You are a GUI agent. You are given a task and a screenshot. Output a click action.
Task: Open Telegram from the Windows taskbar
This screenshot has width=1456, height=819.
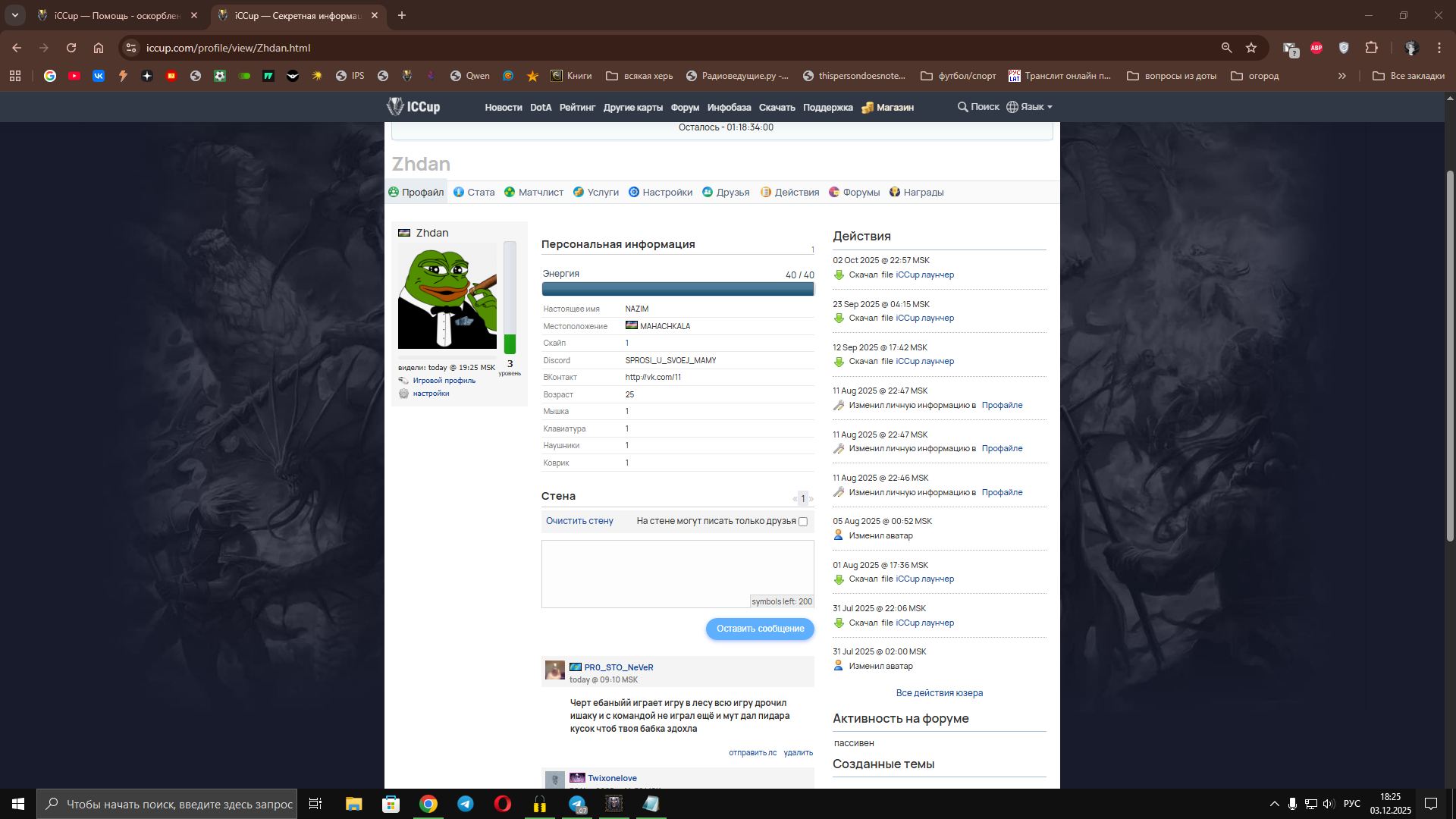pos(466,804)
